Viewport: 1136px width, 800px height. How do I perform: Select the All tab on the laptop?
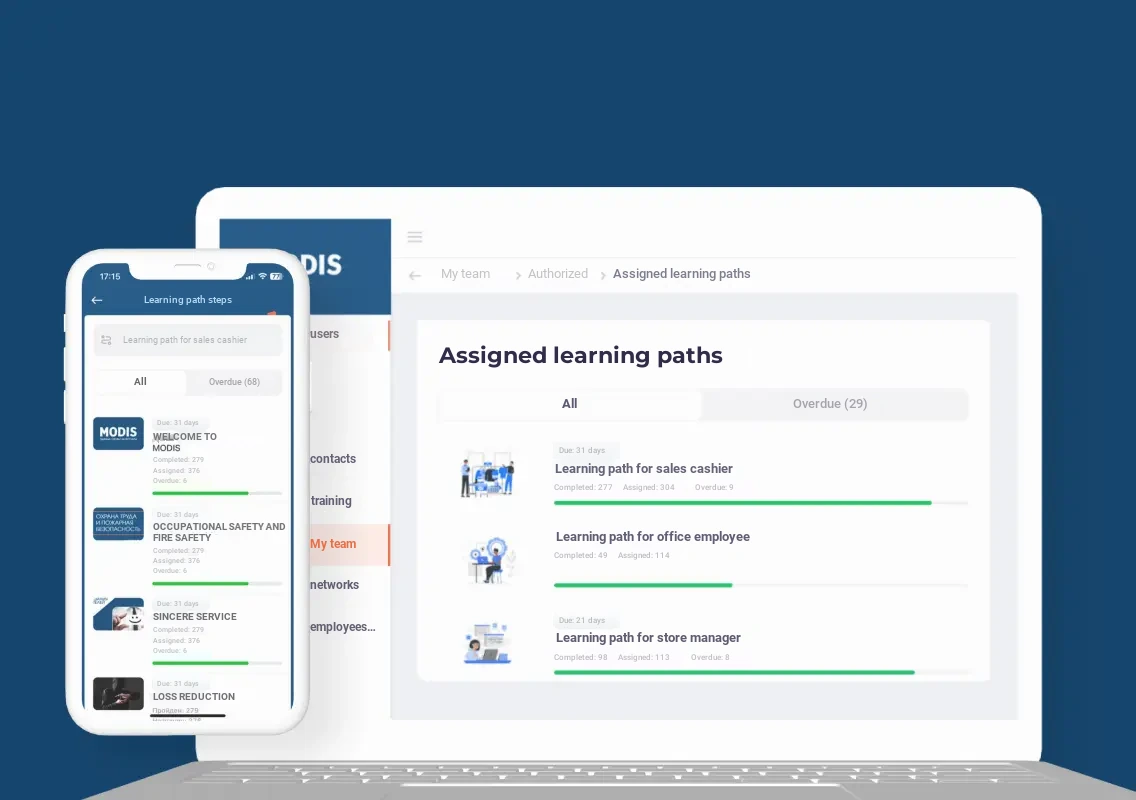pyautogui.click(x=569, y=404)
